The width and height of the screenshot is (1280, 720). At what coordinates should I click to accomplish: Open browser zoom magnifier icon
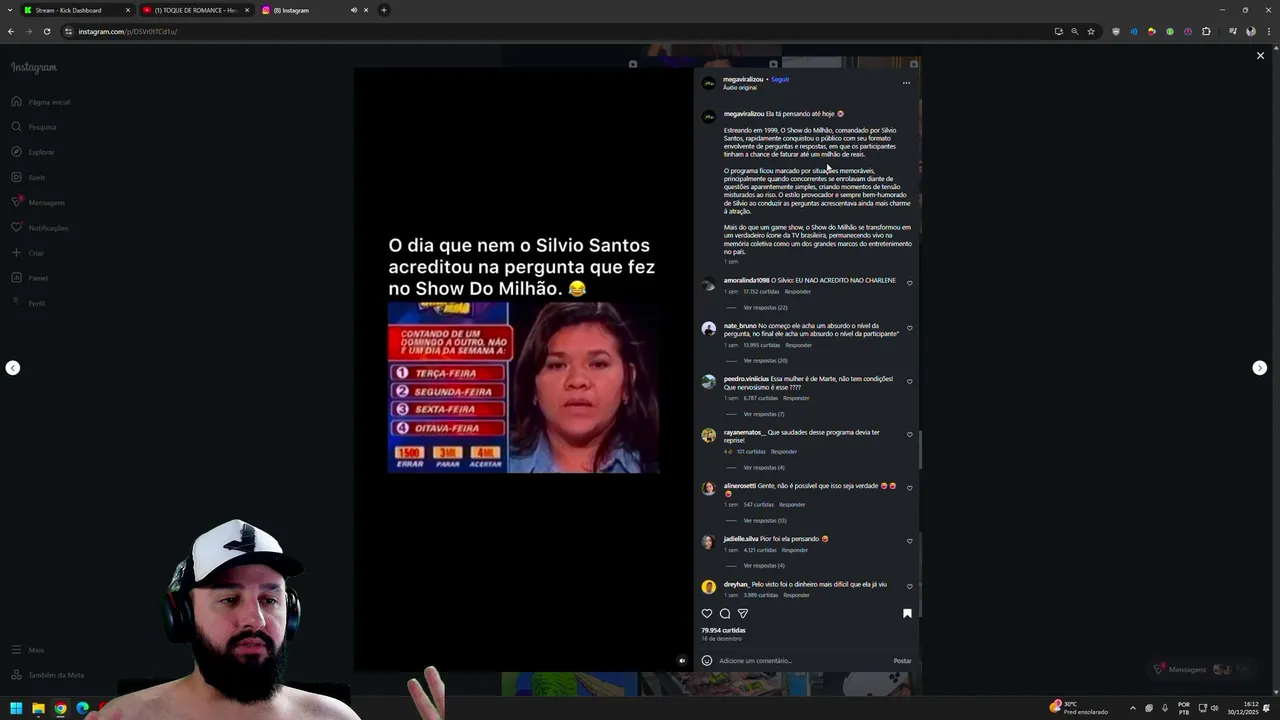tap(1075, 31)
